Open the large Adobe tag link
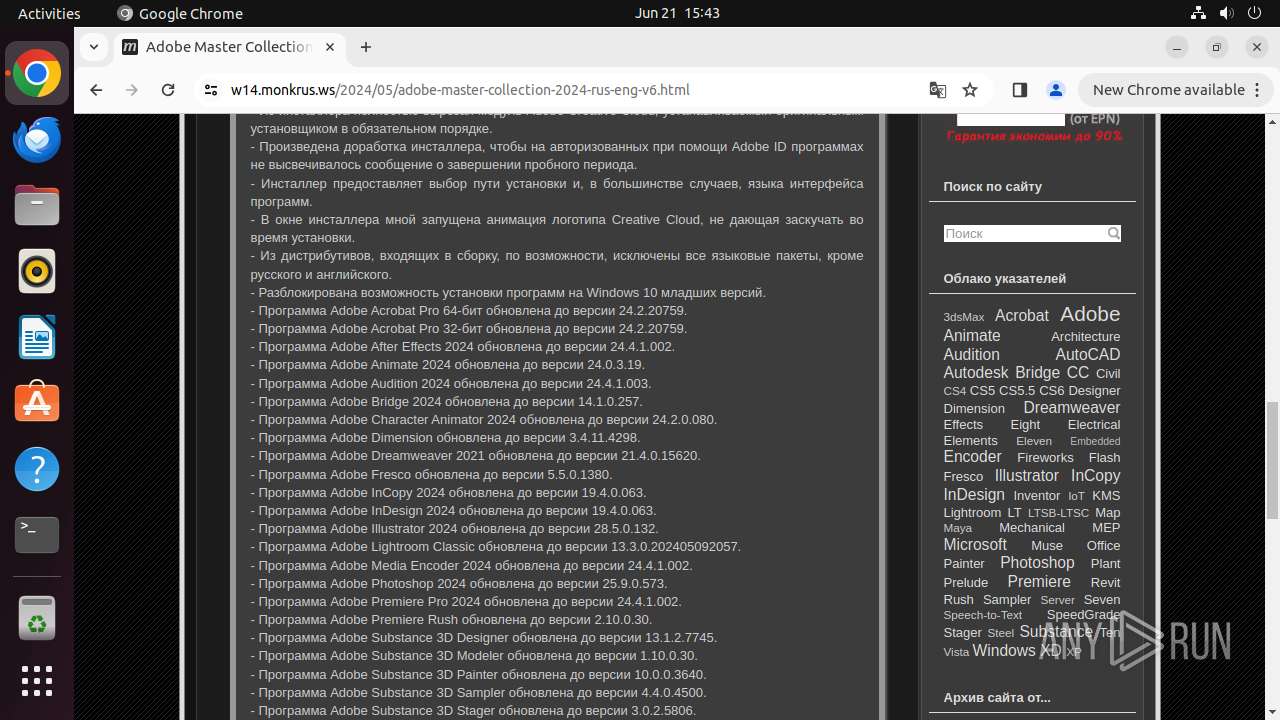The image size is (1280, 720). click(x=1090, y=314)
